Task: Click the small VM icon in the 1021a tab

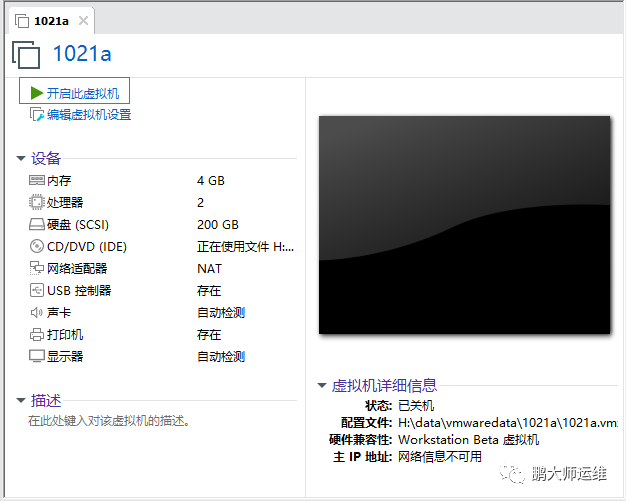Action: pyautogui.click(x=22, y=21)
